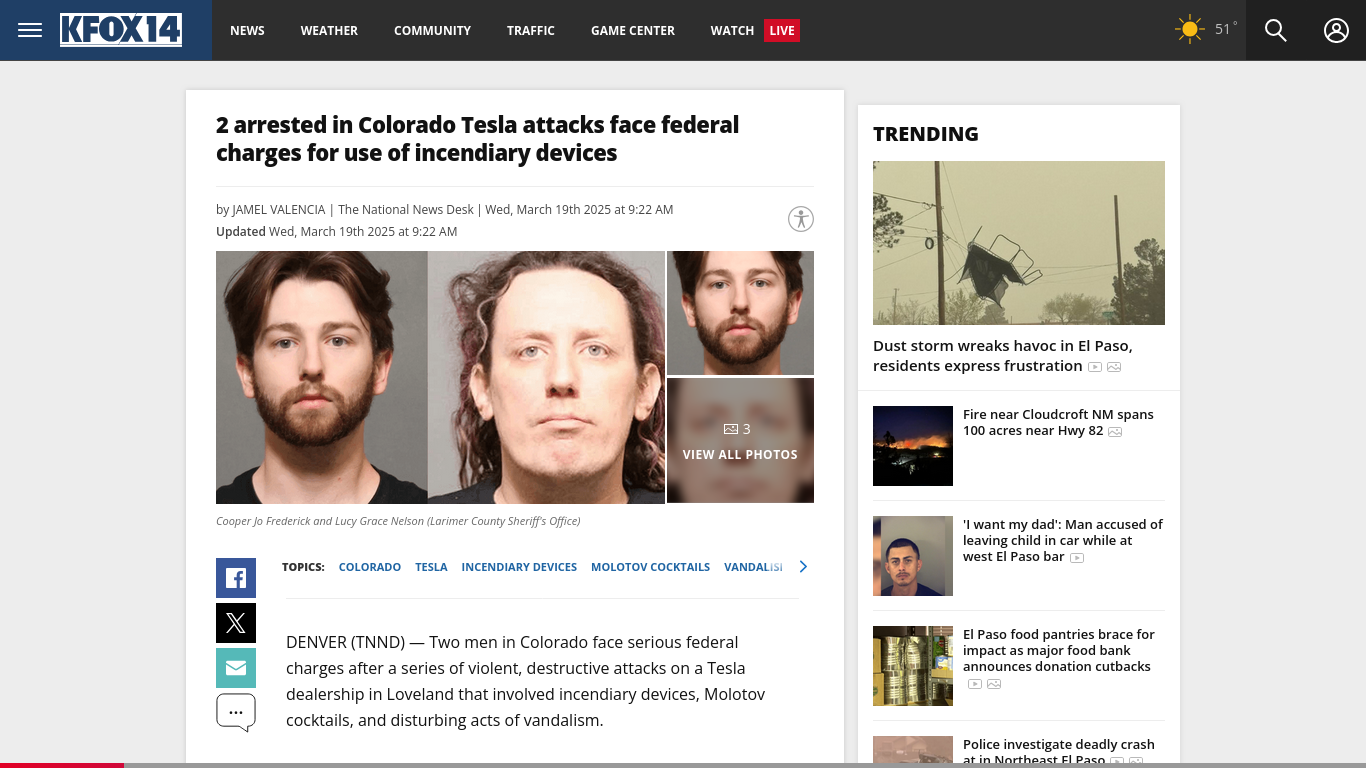The width and height of the screenshot is (1366, 768).
Task: Open the TRAFFIC menu
Action: click(x=531, y=31)
